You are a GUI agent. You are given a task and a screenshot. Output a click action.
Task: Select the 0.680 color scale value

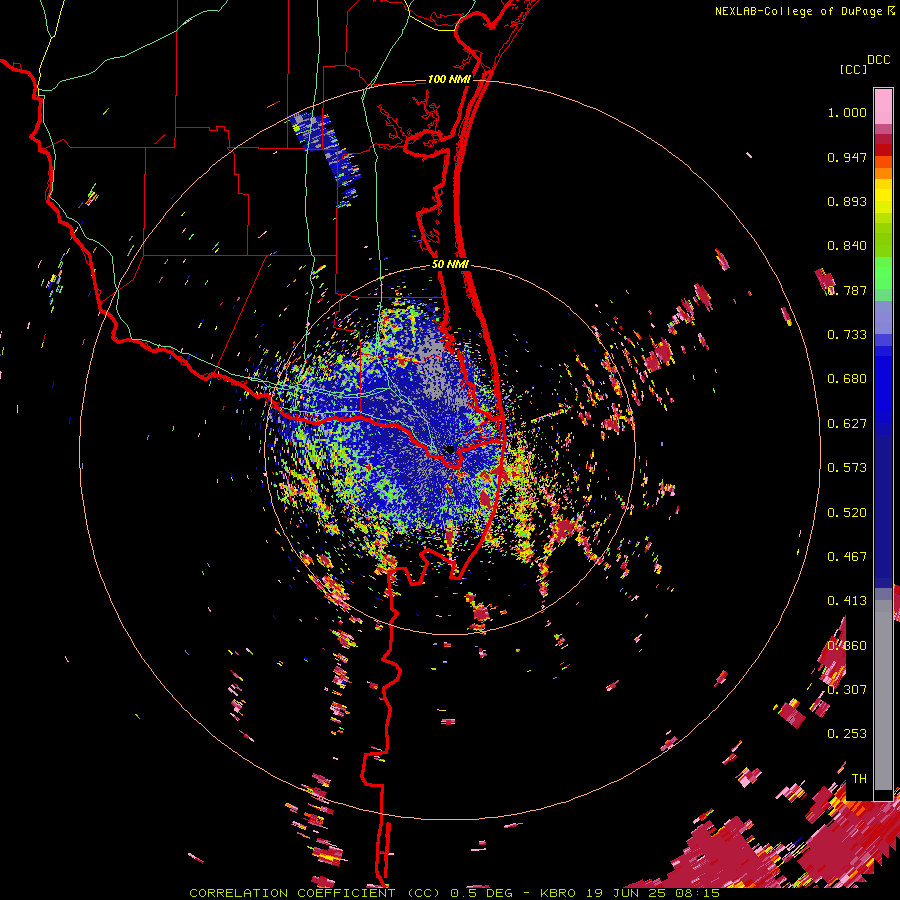click(847, 379)
